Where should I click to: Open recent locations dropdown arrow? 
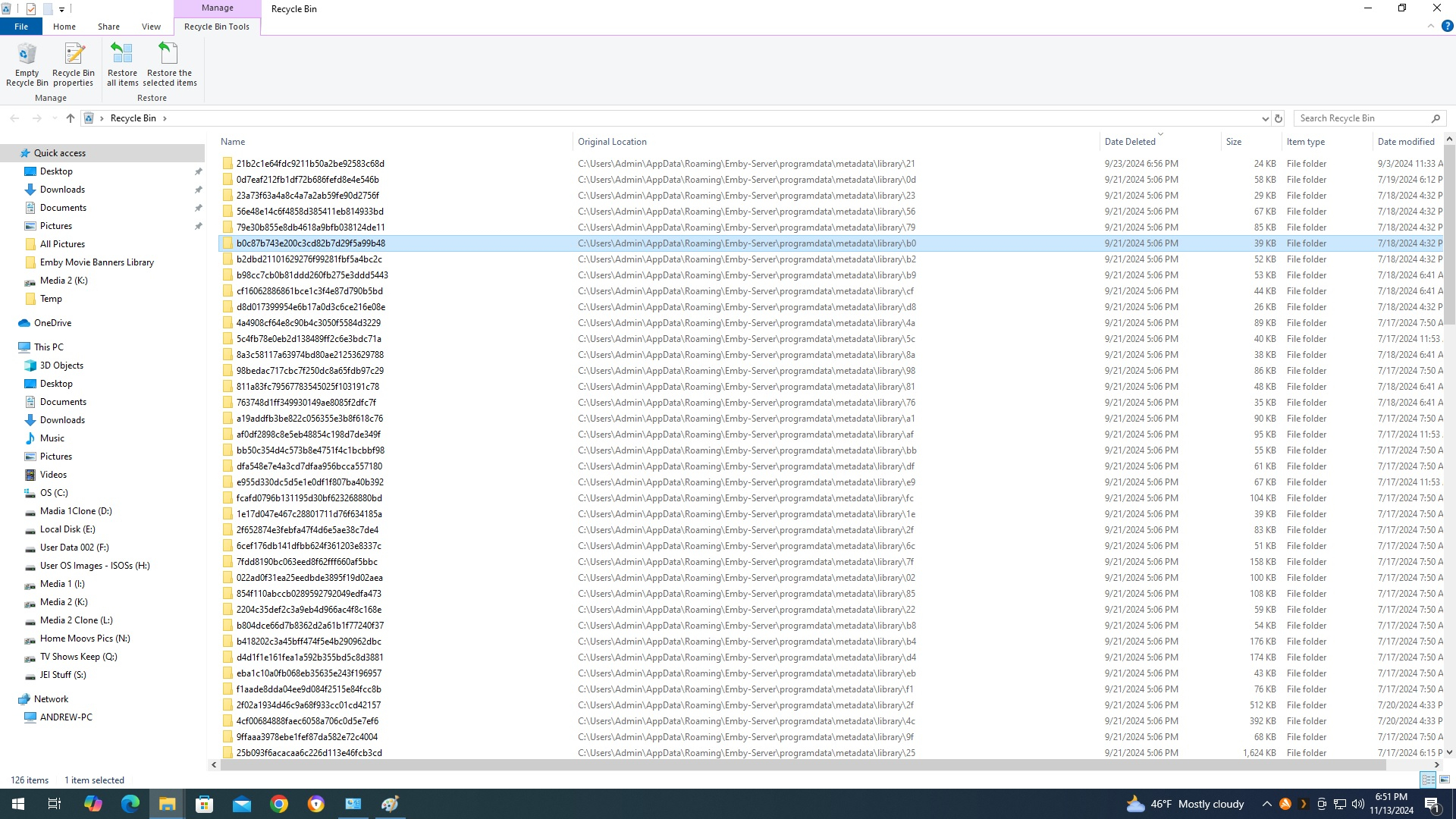pos(55,118)
